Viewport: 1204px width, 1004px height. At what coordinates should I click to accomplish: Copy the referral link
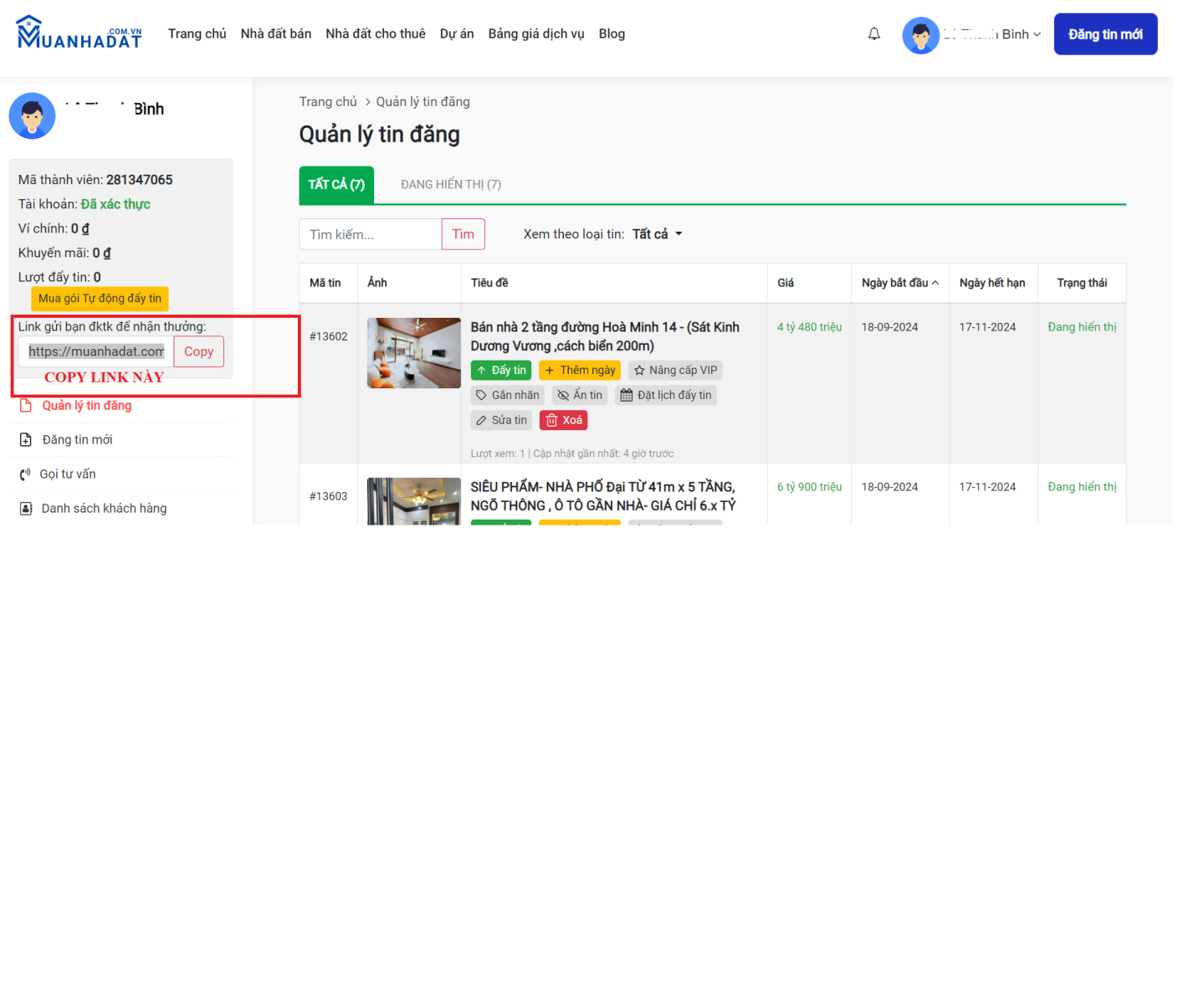pos(198,352)
